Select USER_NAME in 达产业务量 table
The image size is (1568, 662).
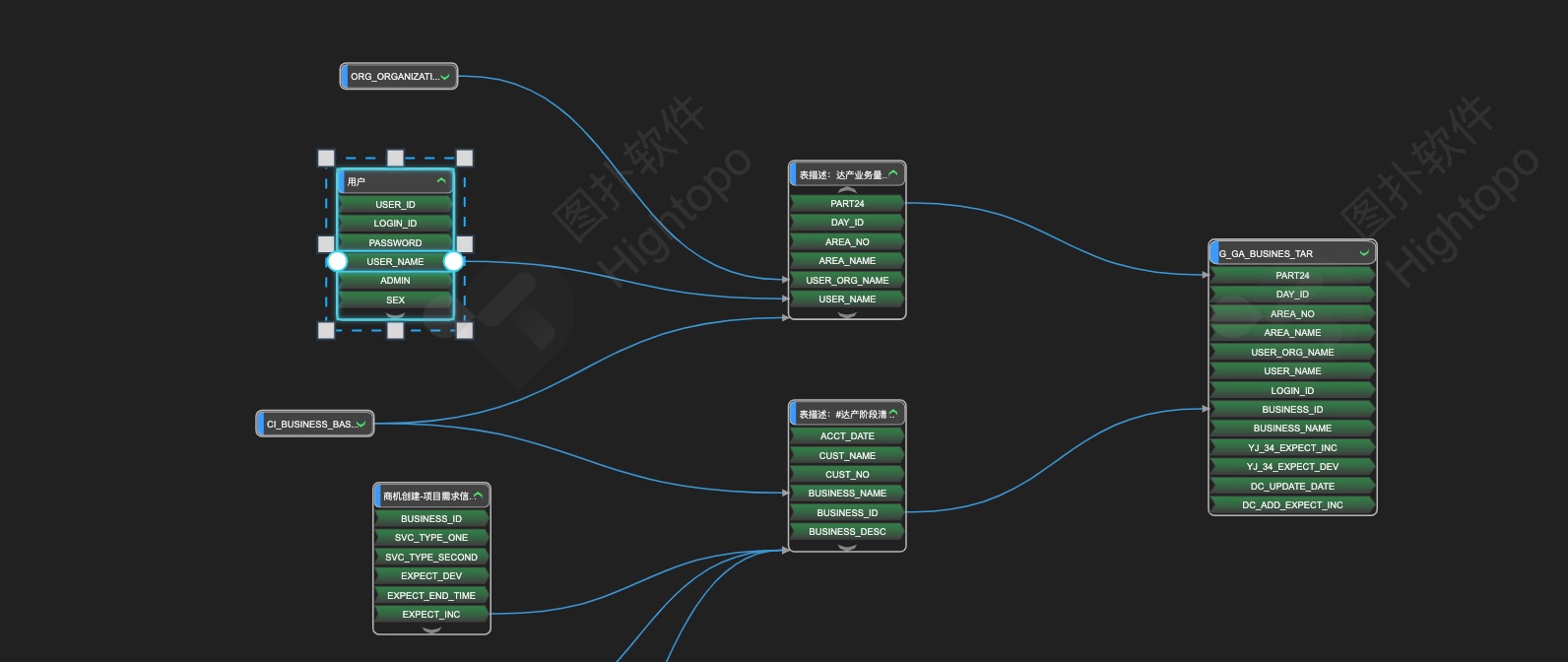[847, 299]
